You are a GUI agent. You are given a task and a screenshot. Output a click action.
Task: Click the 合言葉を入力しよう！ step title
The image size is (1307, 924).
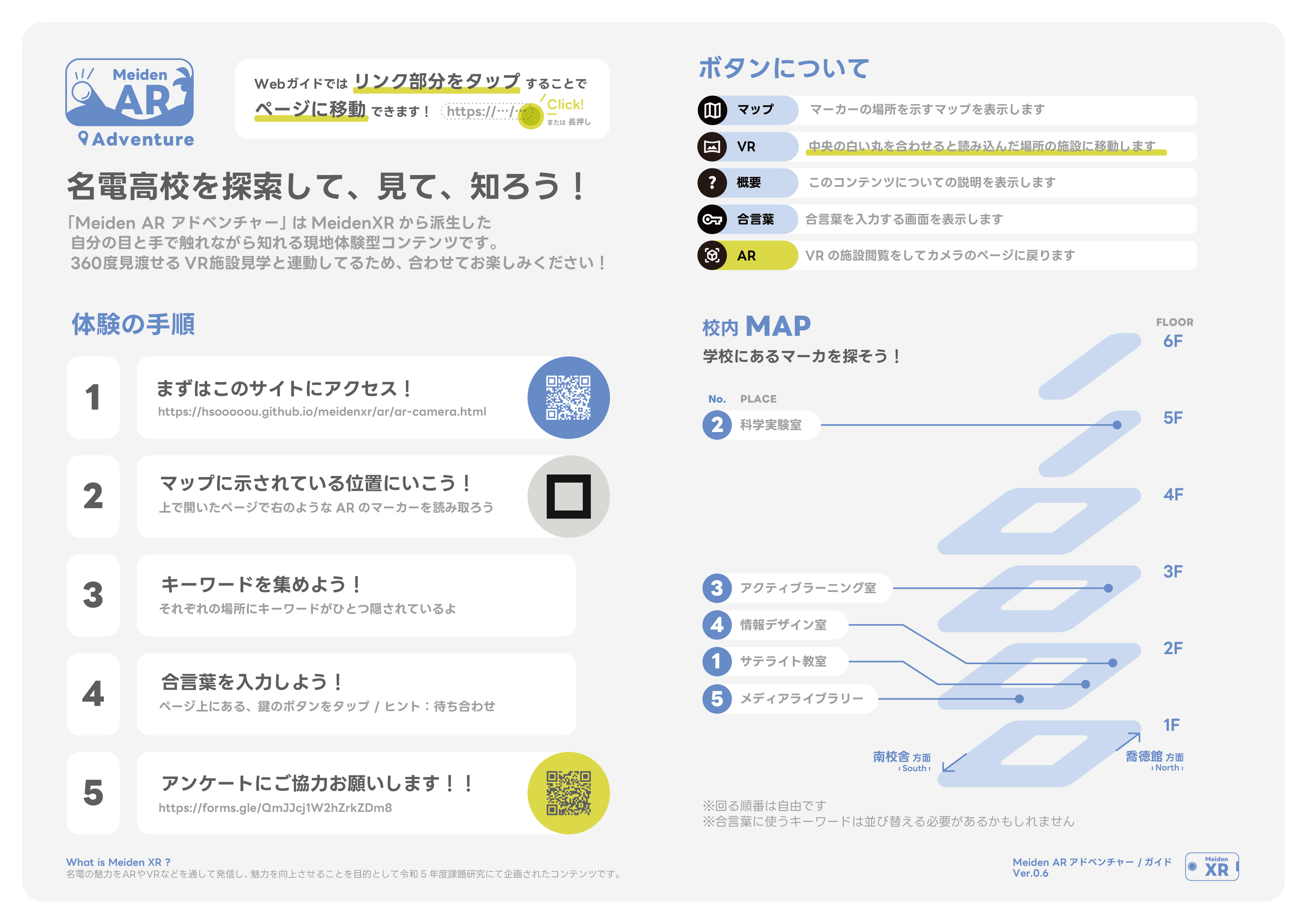click(251, 683)
